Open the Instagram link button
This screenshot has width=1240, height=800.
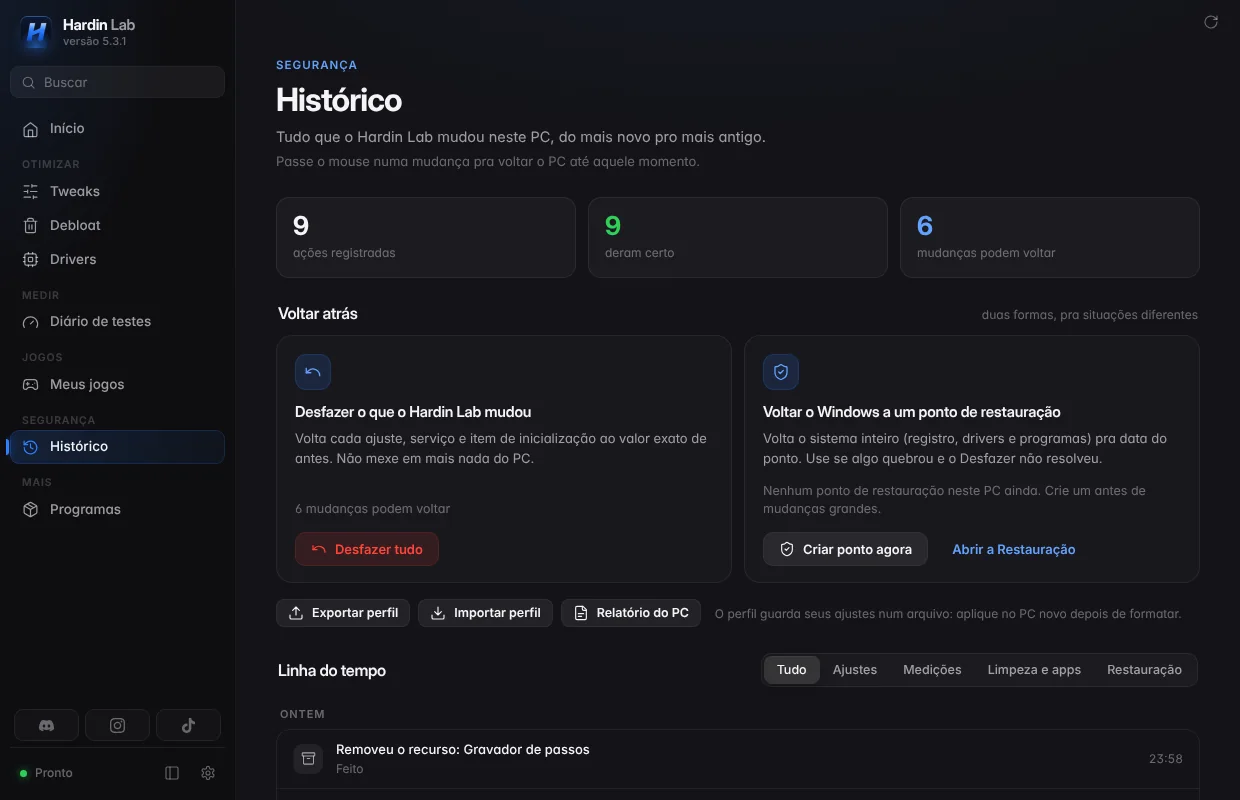point(117,726)
